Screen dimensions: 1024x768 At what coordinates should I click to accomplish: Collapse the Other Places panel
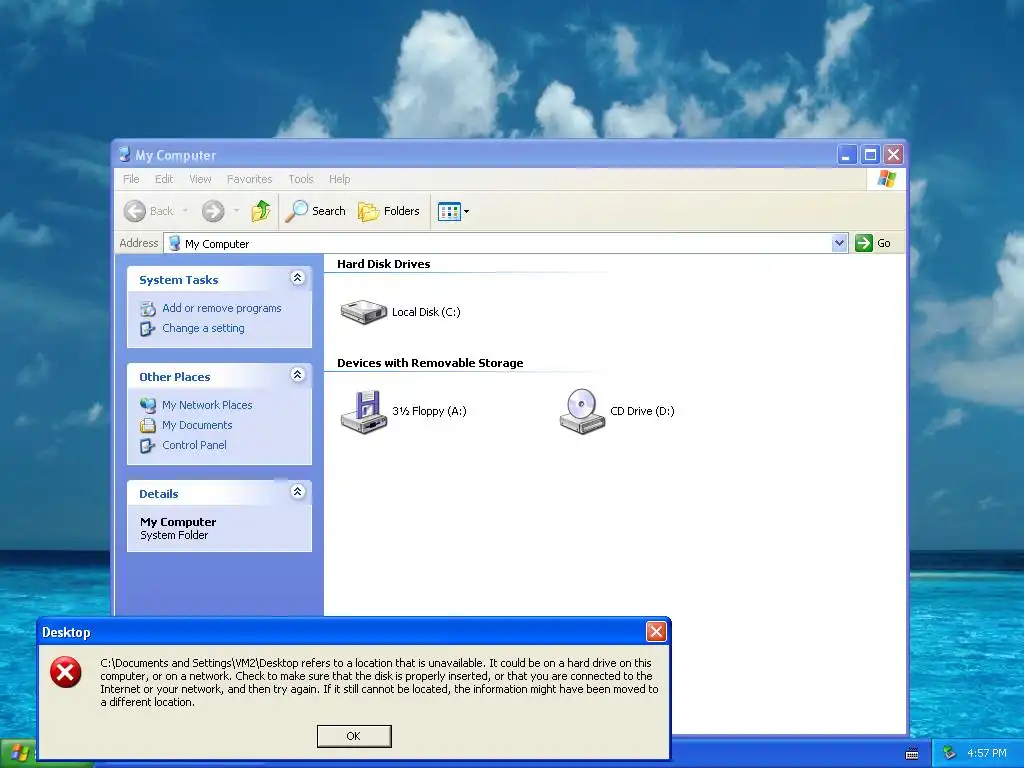(297, 375)
